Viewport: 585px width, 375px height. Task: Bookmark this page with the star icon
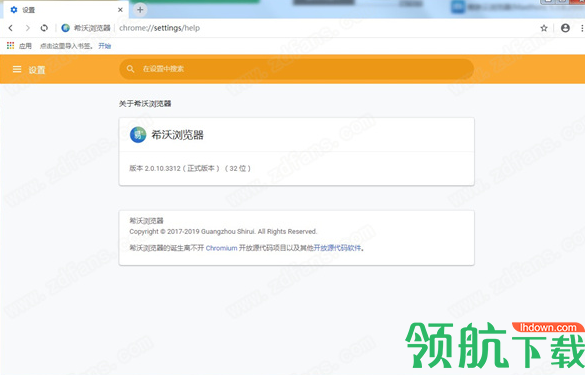(x=544, y=28)
